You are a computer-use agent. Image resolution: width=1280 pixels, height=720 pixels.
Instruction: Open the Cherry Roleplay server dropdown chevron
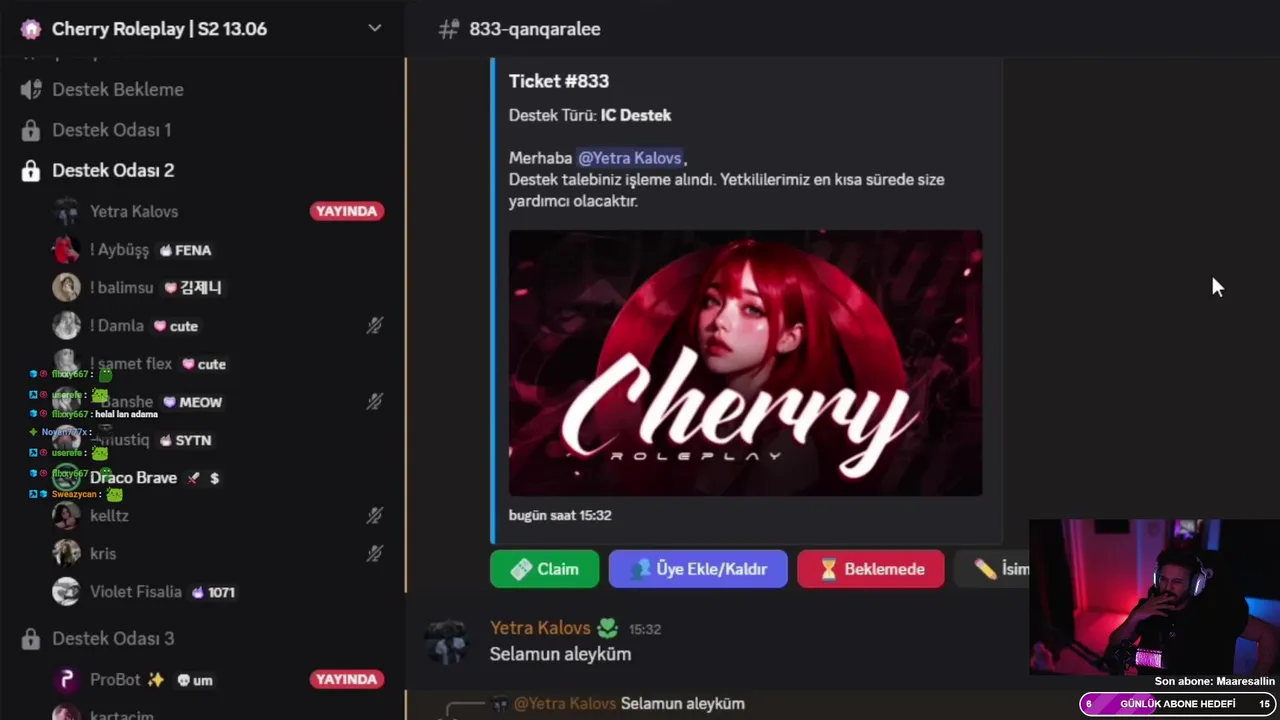(x=375, y=28)
